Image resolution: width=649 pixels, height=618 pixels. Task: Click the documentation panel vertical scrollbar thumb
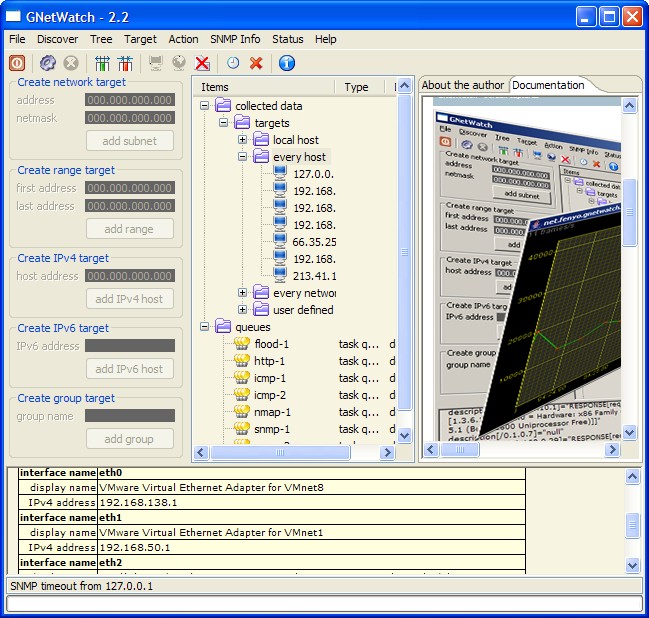pos(630,212)
